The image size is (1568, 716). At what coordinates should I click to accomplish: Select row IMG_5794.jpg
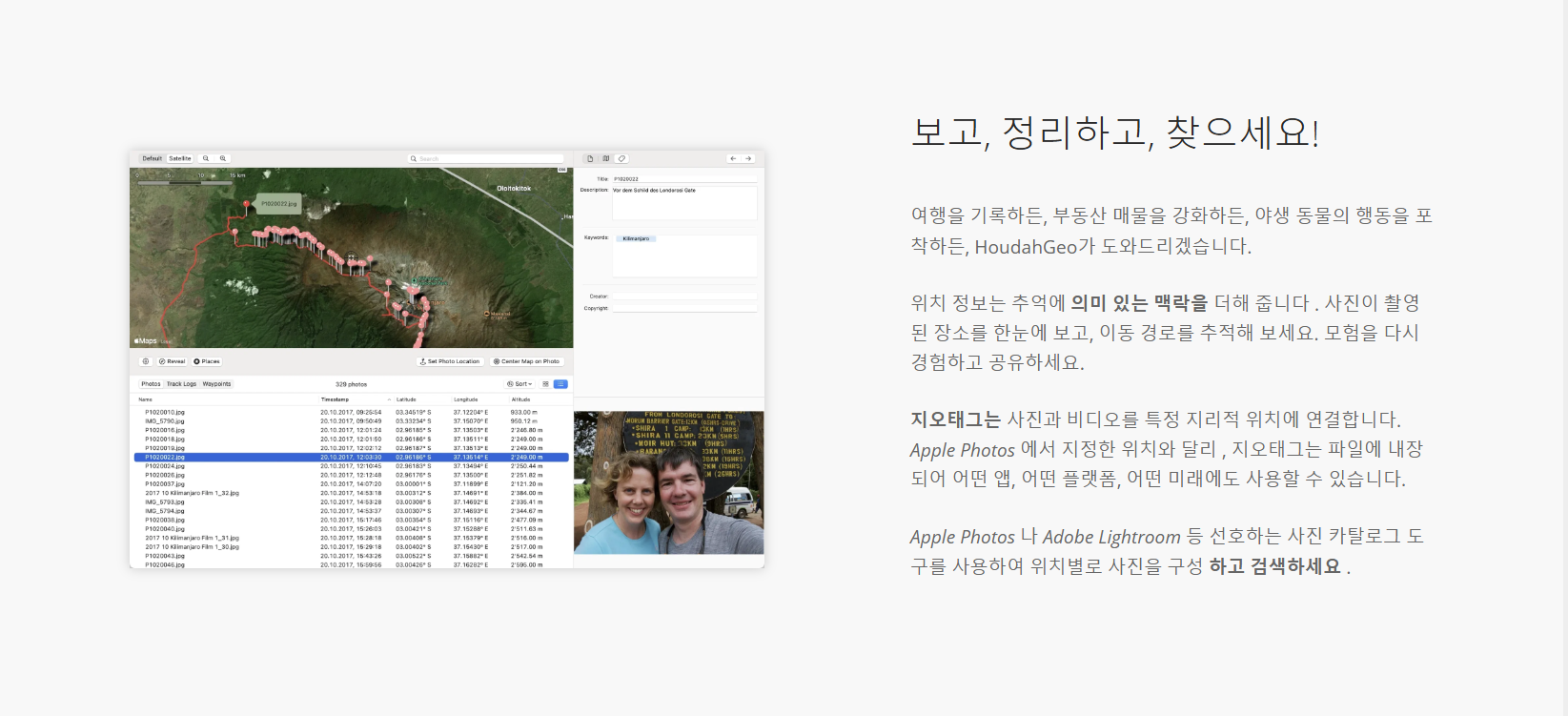[352, 511]
